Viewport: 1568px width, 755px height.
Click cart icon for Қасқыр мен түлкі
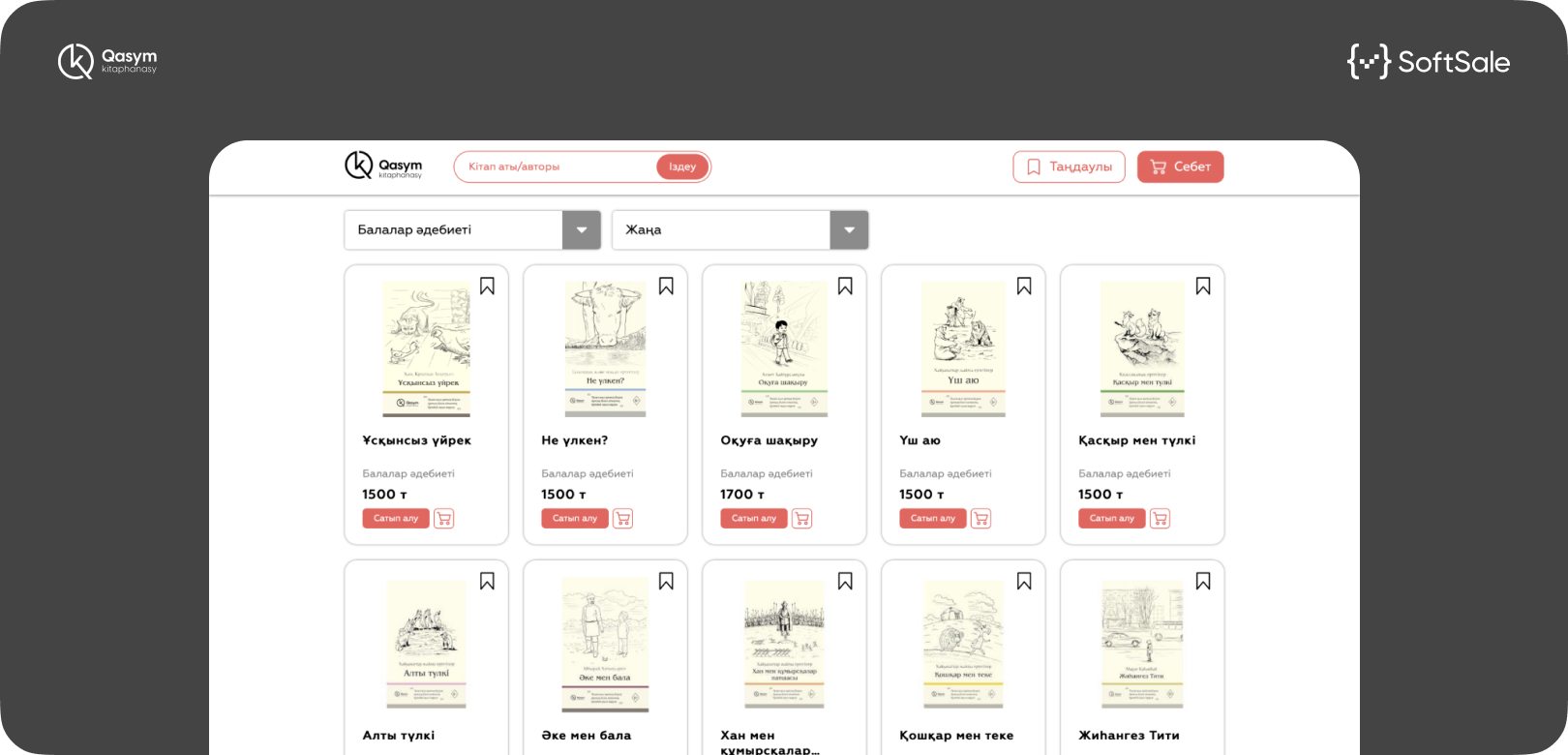1161,519
